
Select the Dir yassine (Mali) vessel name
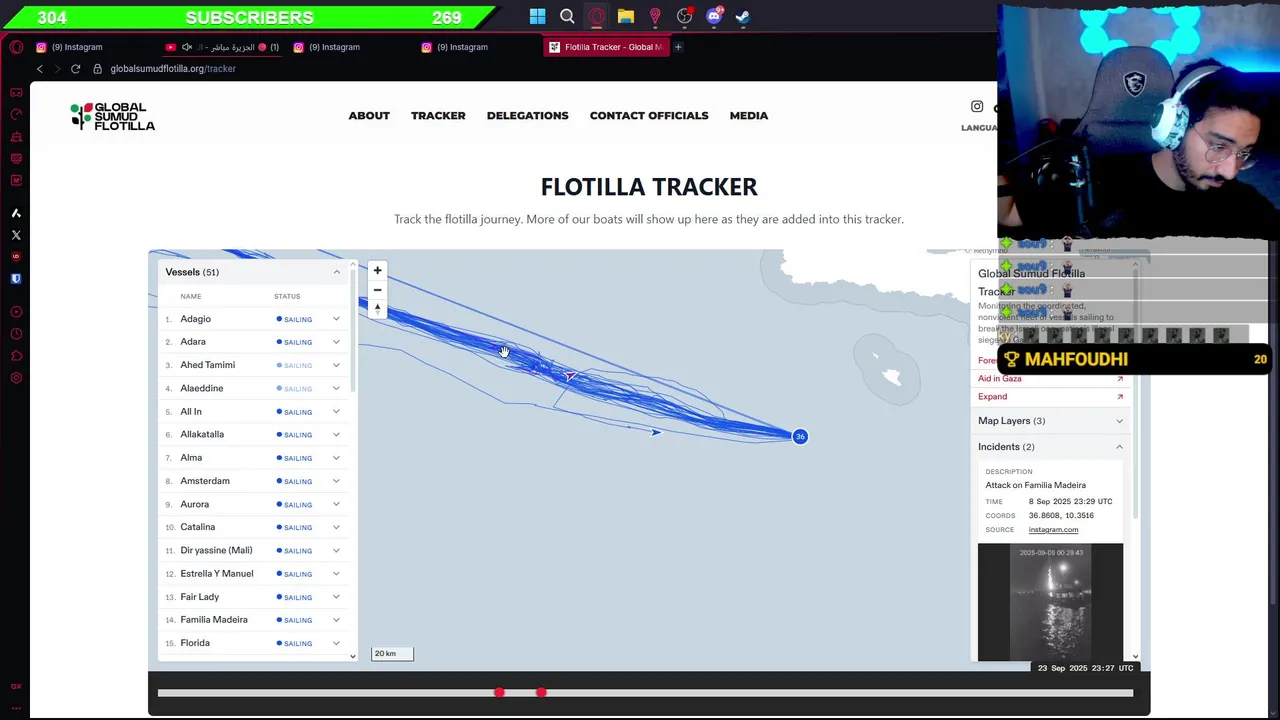216,550
